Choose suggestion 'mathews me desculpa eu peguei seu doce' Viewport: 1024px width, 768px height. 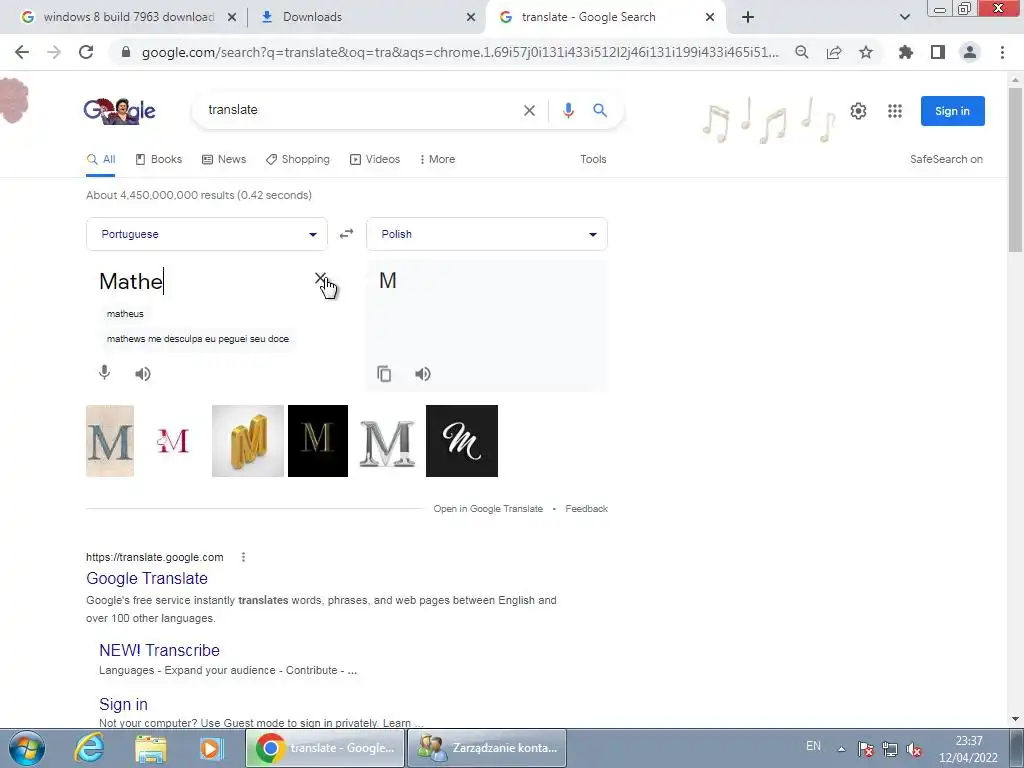tap(198, 339)
